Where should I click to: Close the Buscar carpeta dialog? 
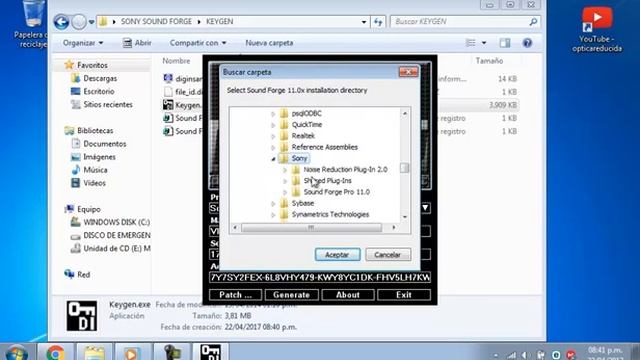pos(408,72)
